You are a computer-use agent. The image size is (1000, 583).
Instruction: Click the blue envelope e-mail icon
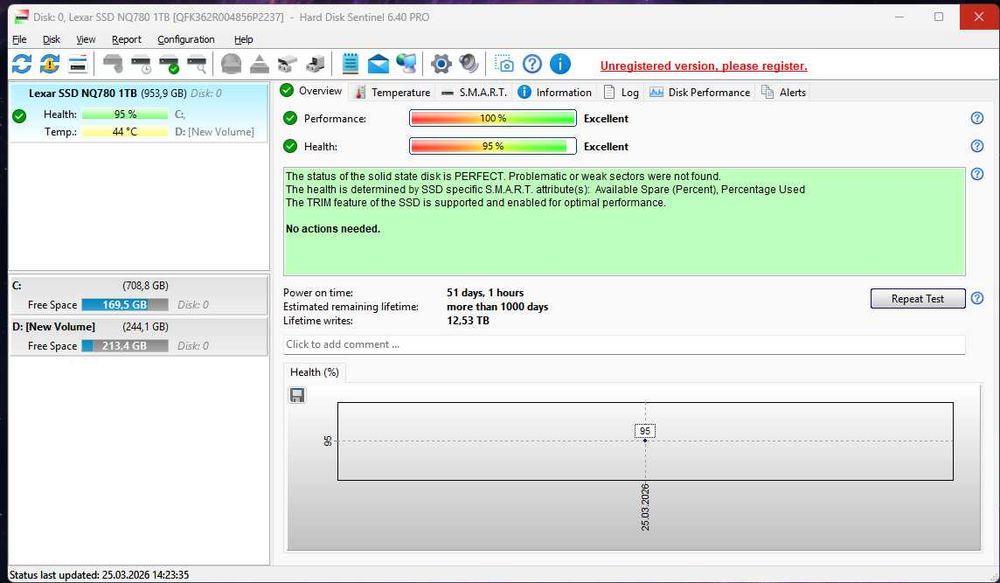378,64
